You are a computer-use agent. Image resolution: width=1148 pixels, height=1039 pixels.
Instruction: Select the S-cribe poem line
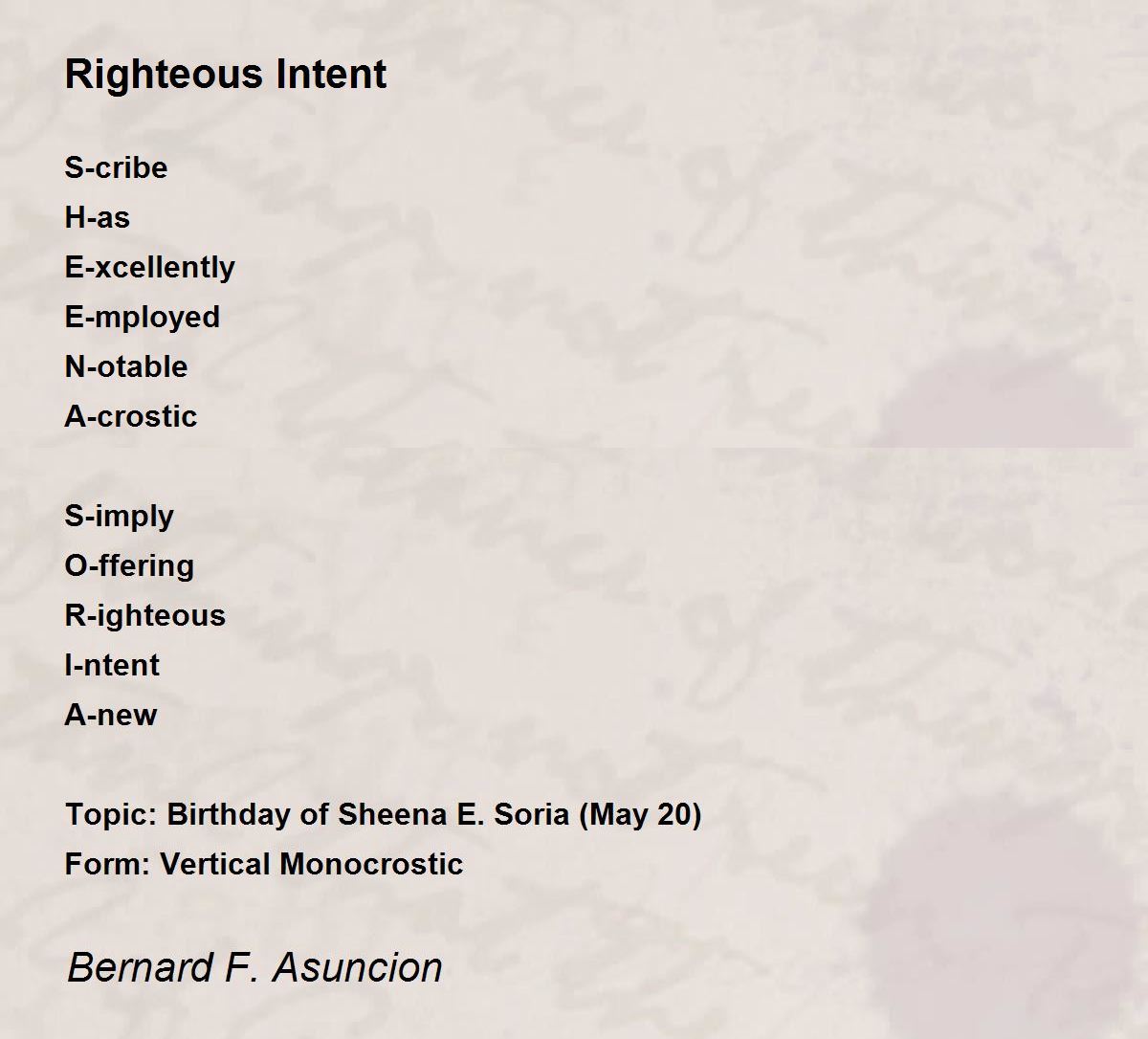tap(116, 168)
